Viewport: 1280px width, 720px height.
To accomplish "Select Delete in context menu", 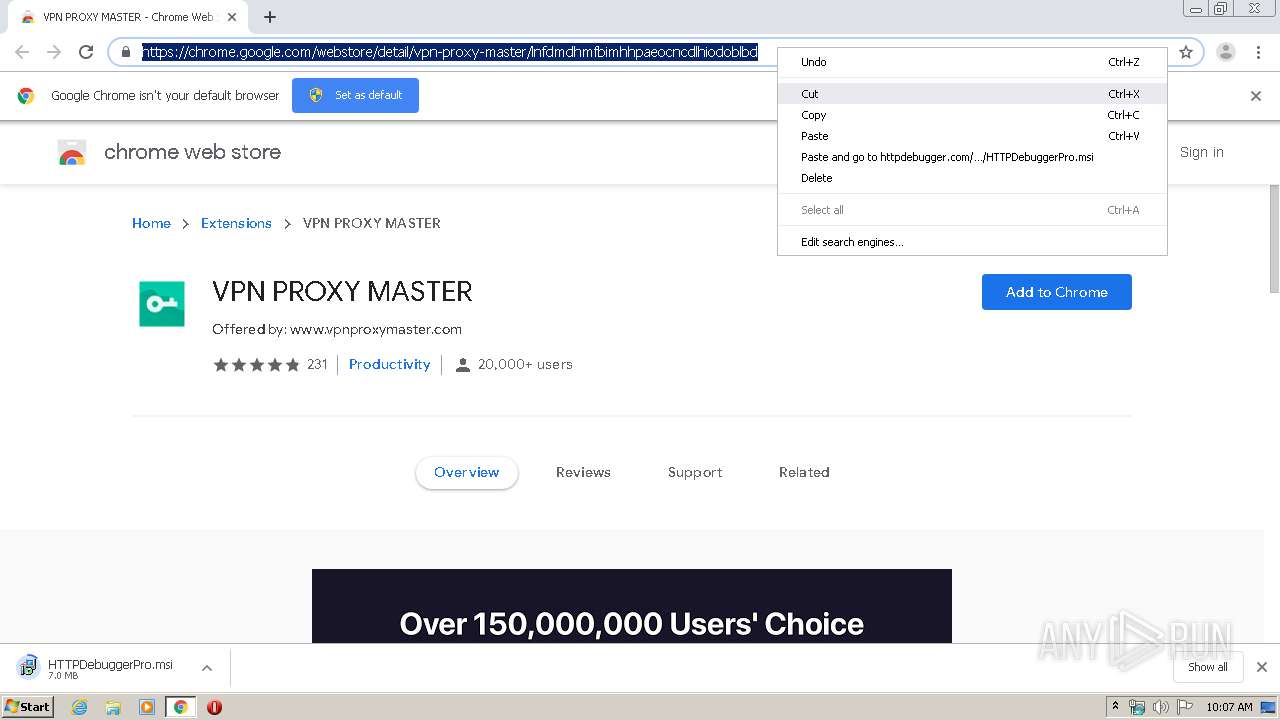I will pos(972,178).
